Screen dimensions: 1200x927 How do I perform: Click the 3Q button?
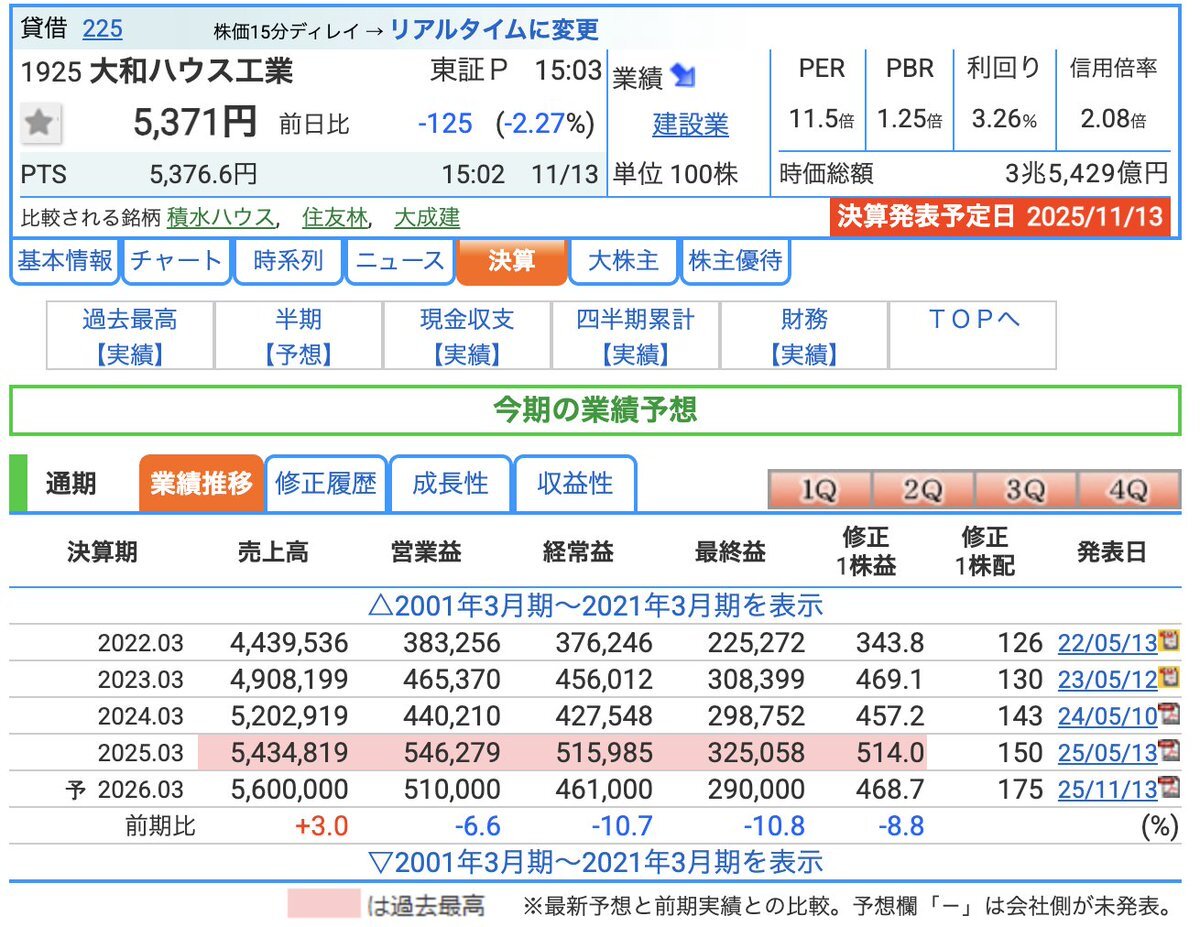(1025, 490)
